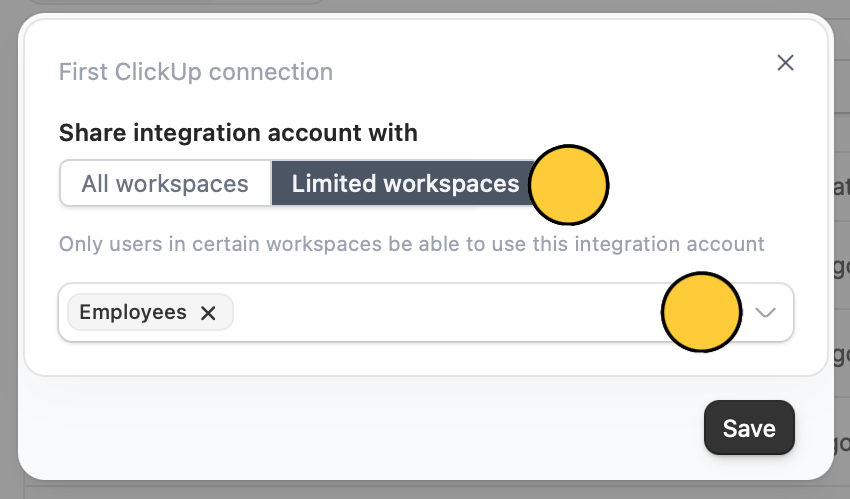Viewport: 850px width, 499px height.
Task: Click the X inside Employees chip
Action: [208, 313]
